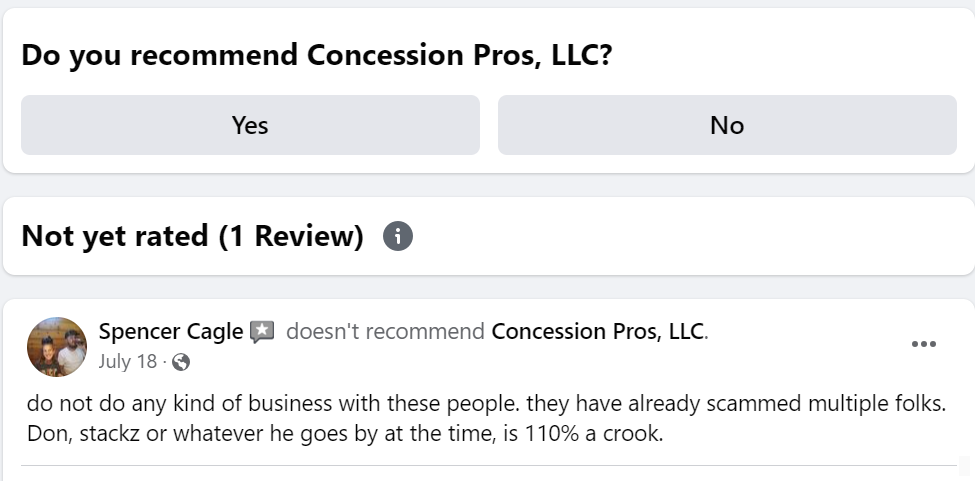Viewport: 975px width, 481px height.
Task: Open the rating info icon
Action: [397, 237]
